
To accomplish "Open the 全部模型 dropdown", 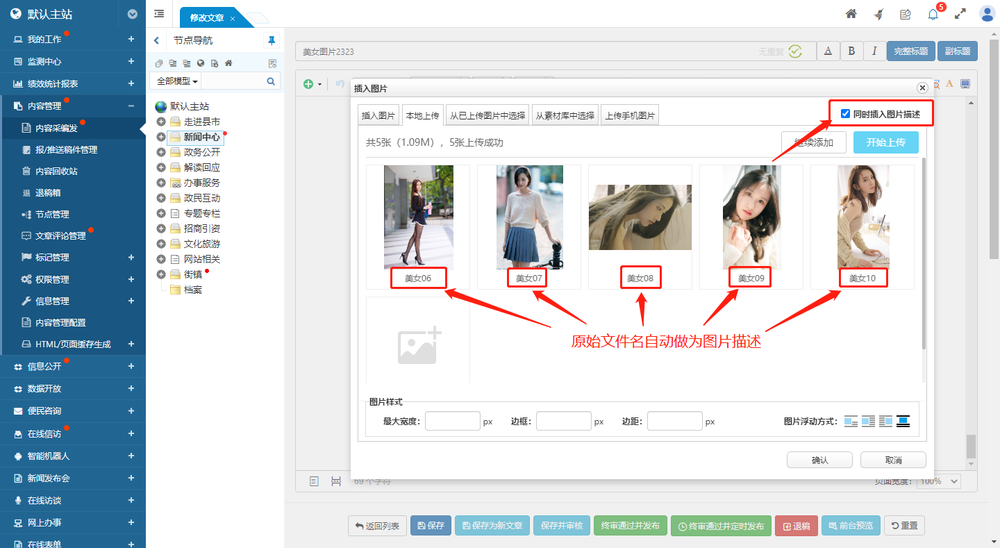I will (x=175, y=81).
